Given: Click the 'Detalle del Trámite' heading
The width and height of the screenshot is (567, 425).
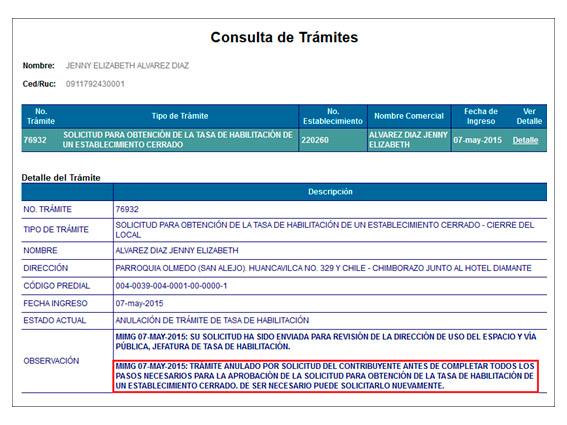Looking at the screenshot, I should (x=61, y=178).
